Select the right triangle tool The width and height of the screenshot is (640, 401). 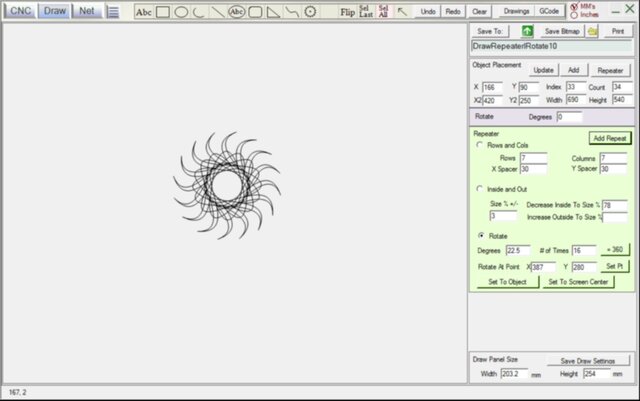point(273,12)
